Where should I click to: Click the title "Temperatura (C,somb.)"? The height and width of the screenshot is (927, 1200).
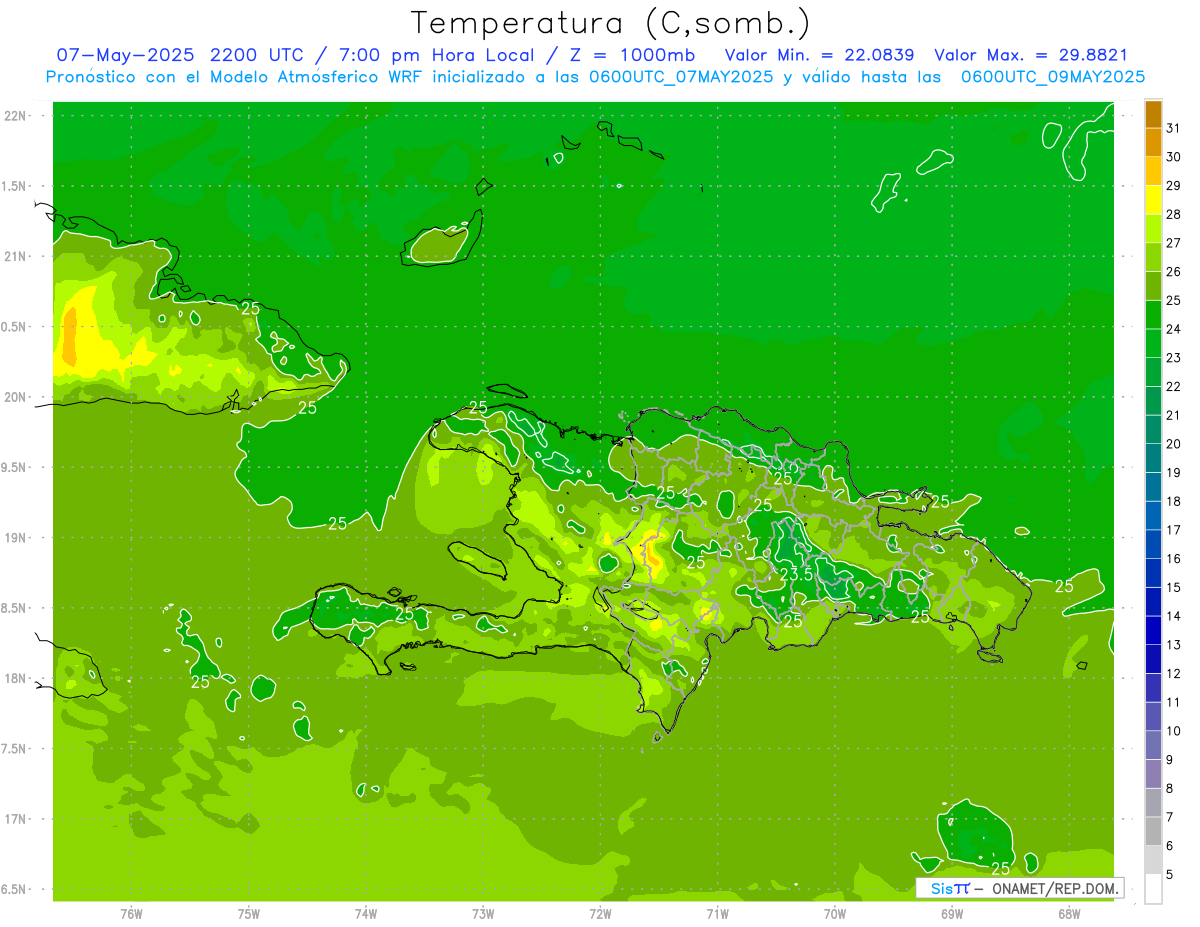point(611,23)
